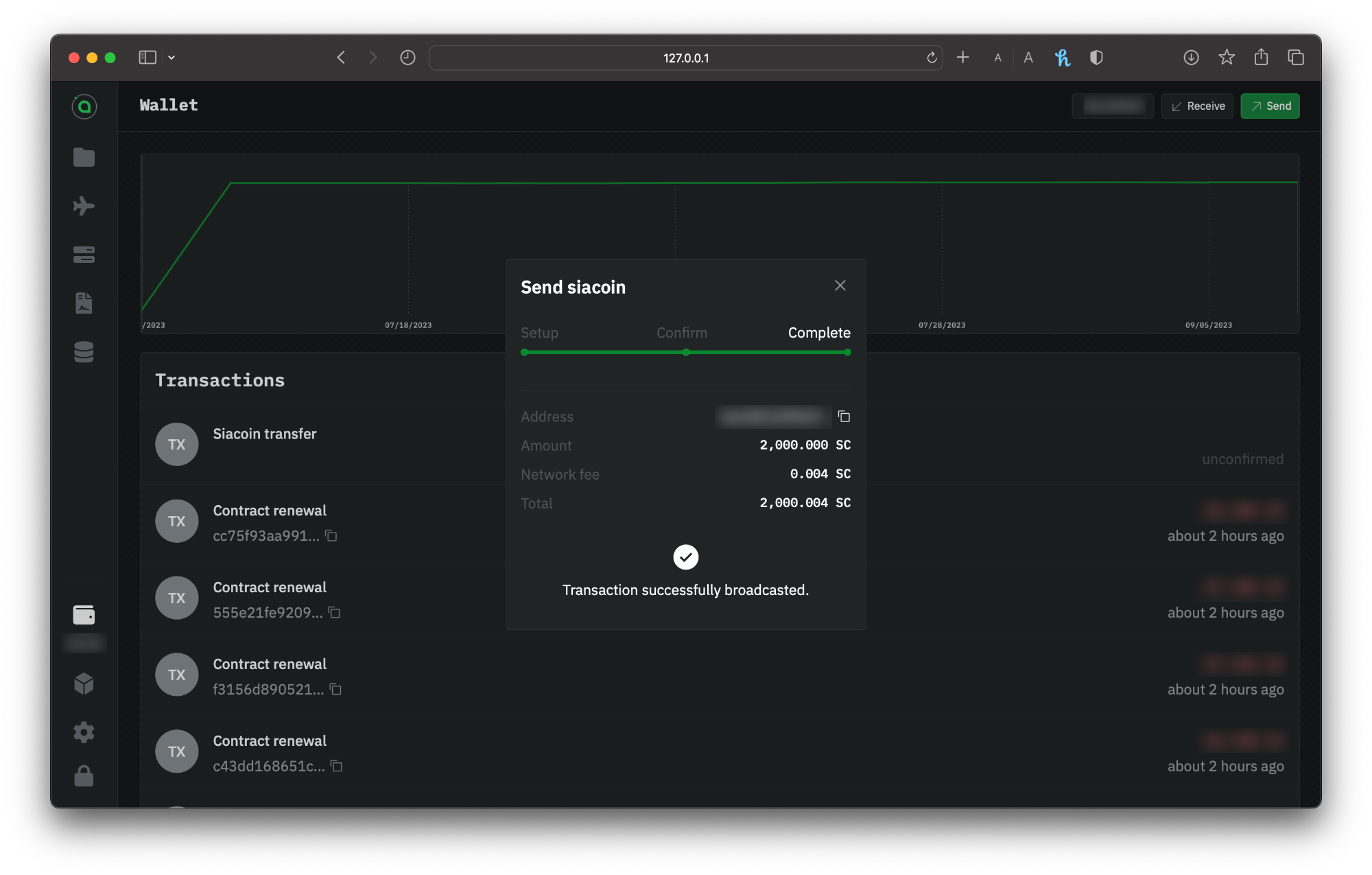Screen dimensions: 1372x875
Task: Open Autopilot airplane sidebar icon
Action: coord(84,206)
